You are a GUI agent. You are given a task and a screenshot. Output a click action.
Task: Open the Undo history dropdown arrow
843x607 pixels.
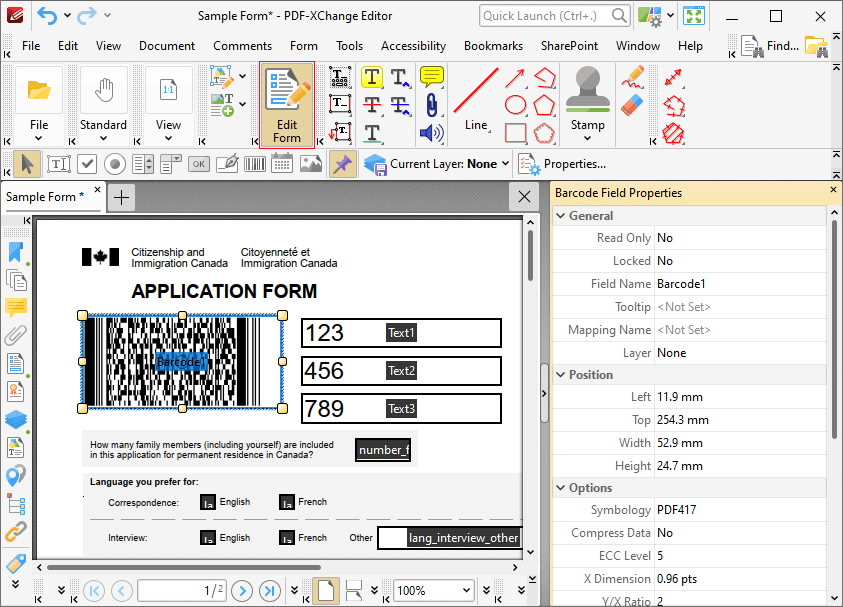pos(67,16)
